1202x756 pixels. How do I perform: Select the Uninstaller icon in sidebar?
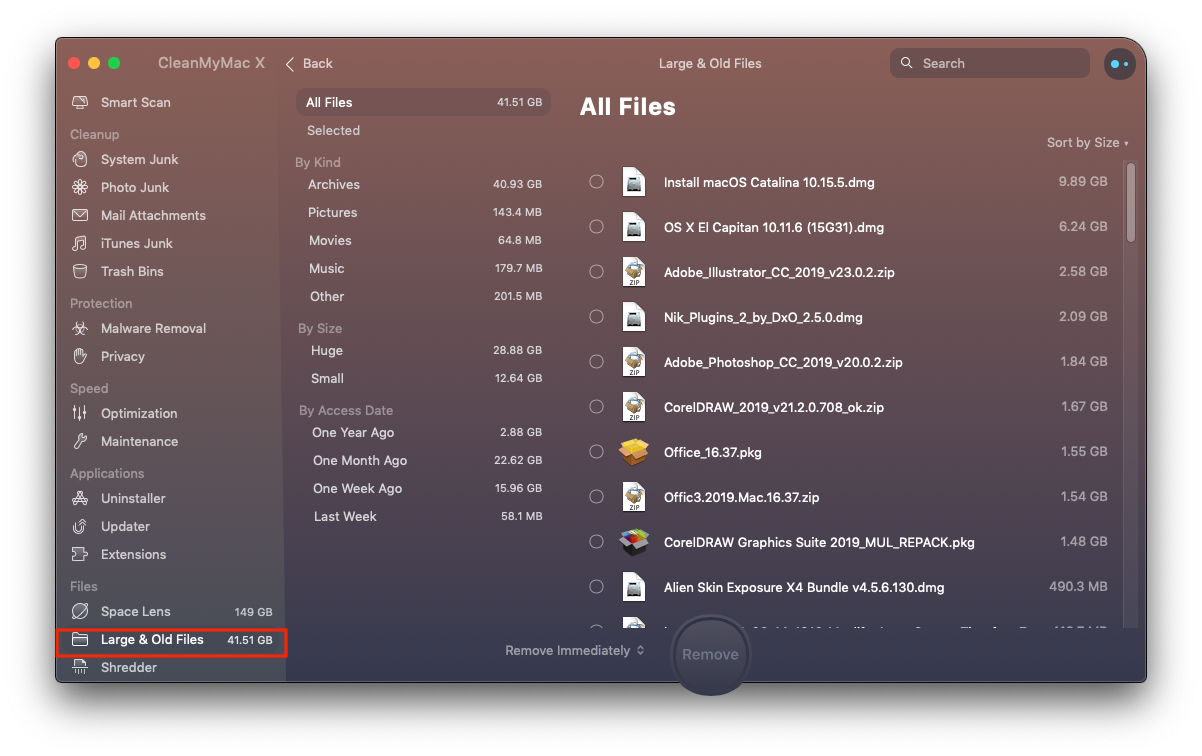coord(80,499)
